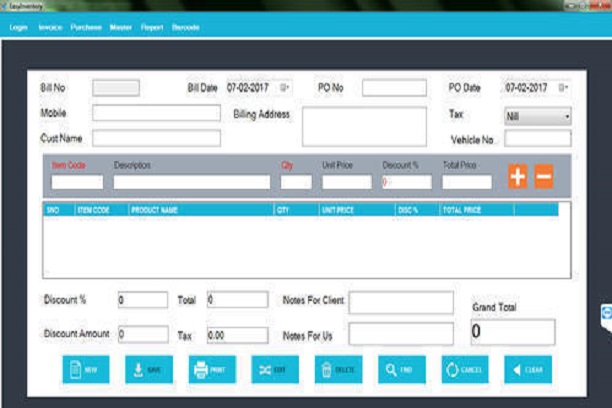Click the Cust Name input field

click(x=157, y=138)
